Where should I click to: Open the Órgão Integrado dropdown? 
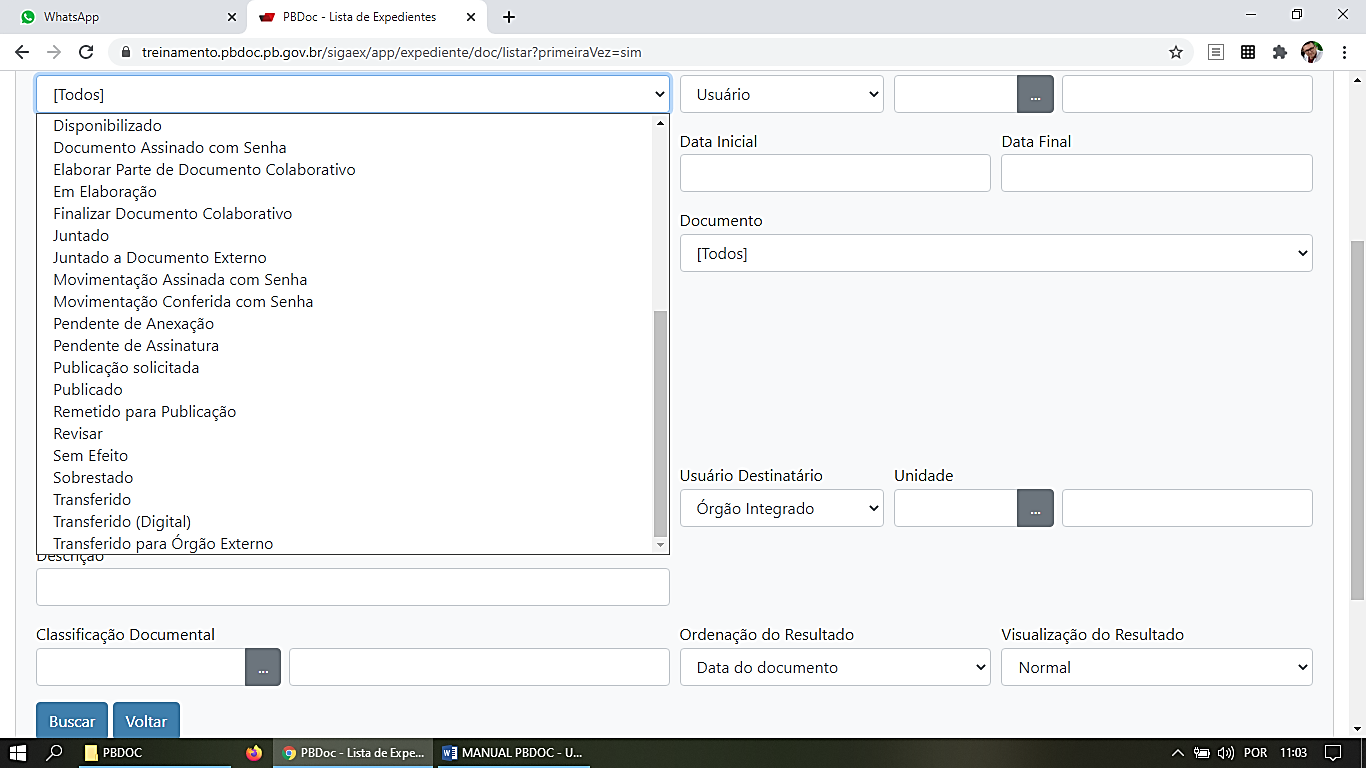click(x=780, y=508)
